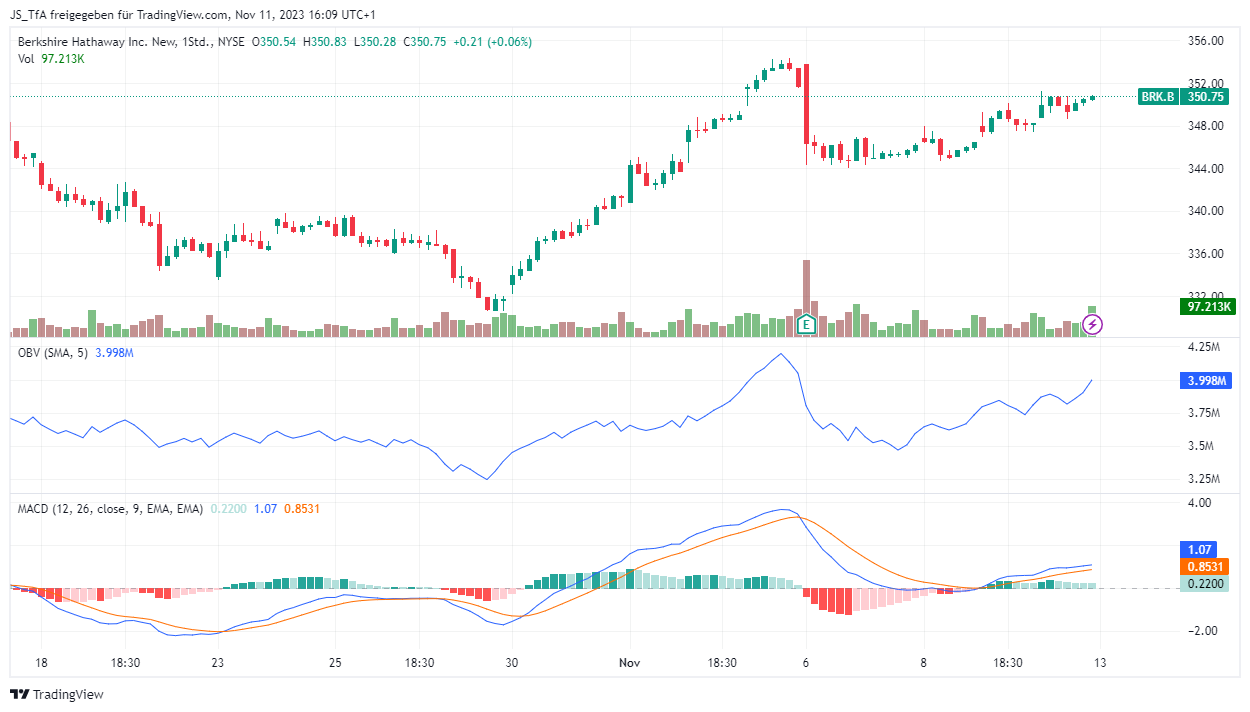Viewport: 1250px width, 712px height.
Task: Click the TradingView logo
Action: (57, 694)
